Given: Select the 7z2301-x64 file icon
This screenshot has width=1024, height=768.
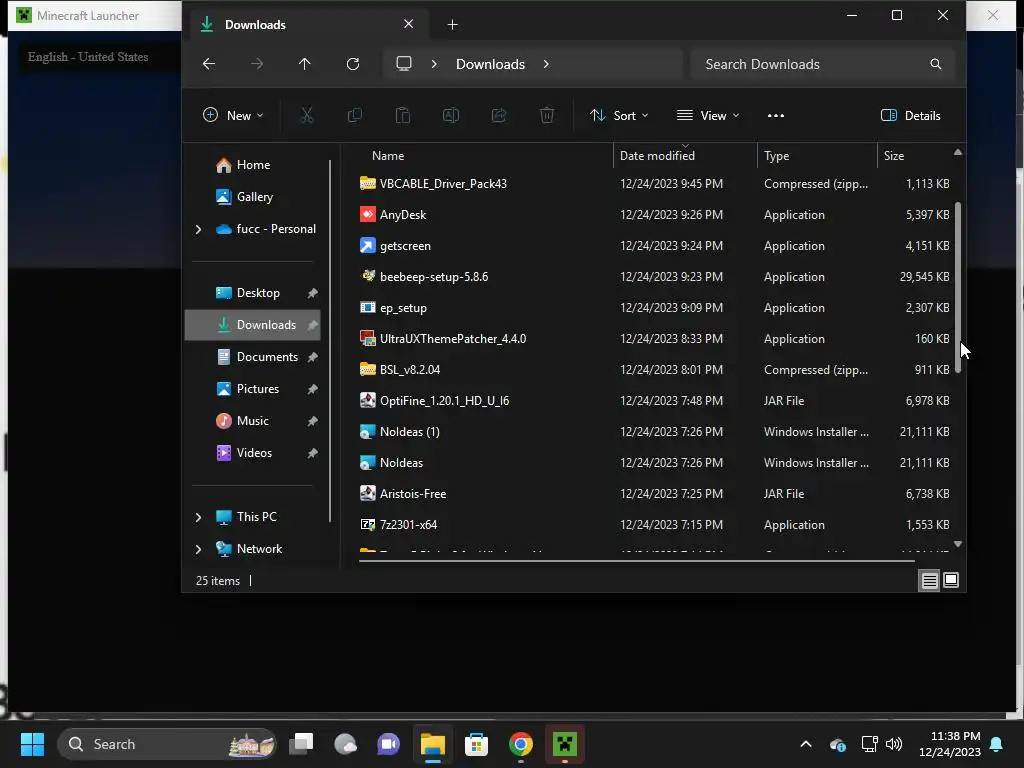Looking at the screenshot, I should [368, 524].
